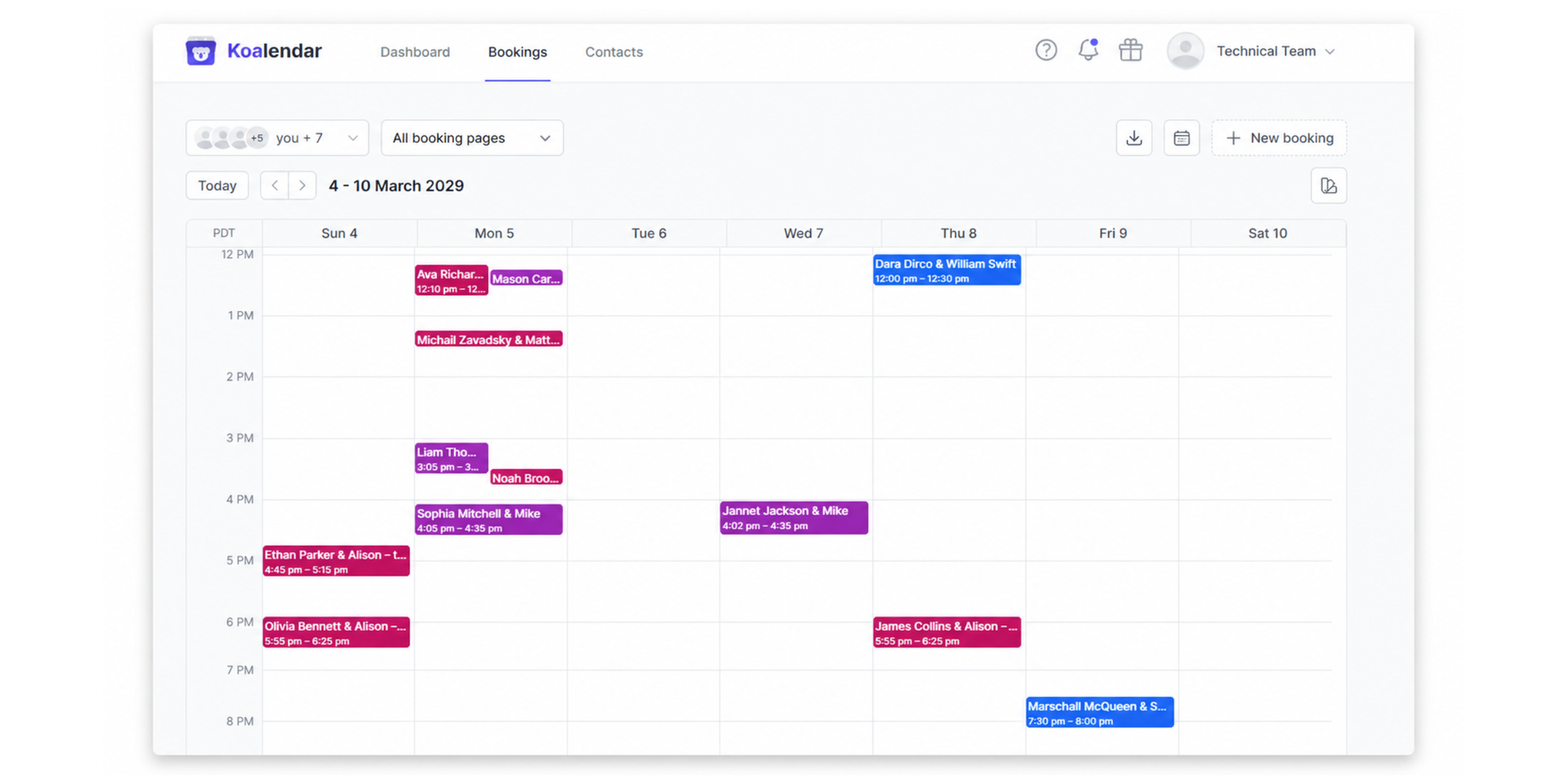Switch to the calendar view icon
This screenshot has height=784, width=1568.
(x=1181, y=138)
